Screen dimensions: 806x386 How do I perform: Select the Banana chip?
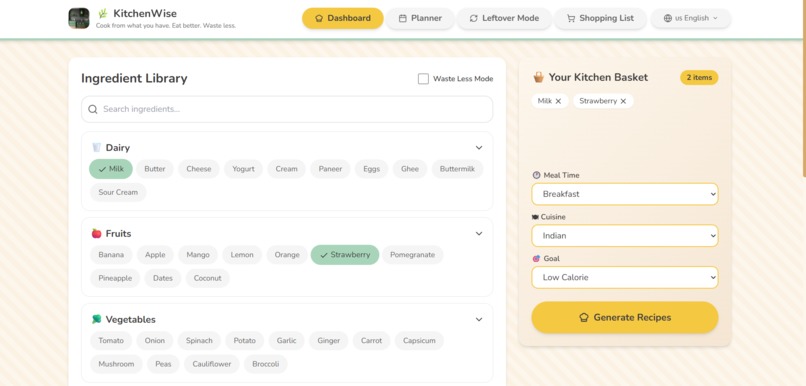click(x=111, y=255)
